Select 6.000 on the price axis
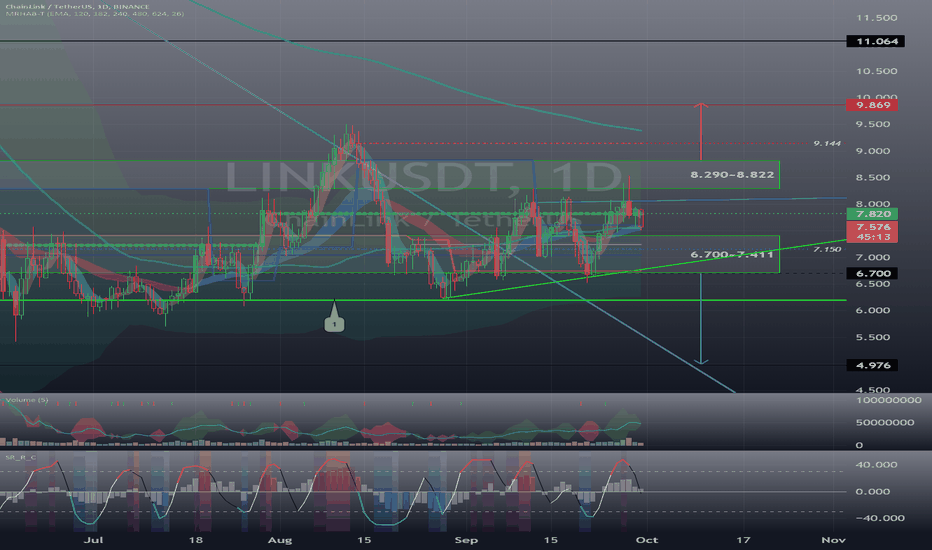This screenshot has height=550, width=932. [x=873, y=310]
